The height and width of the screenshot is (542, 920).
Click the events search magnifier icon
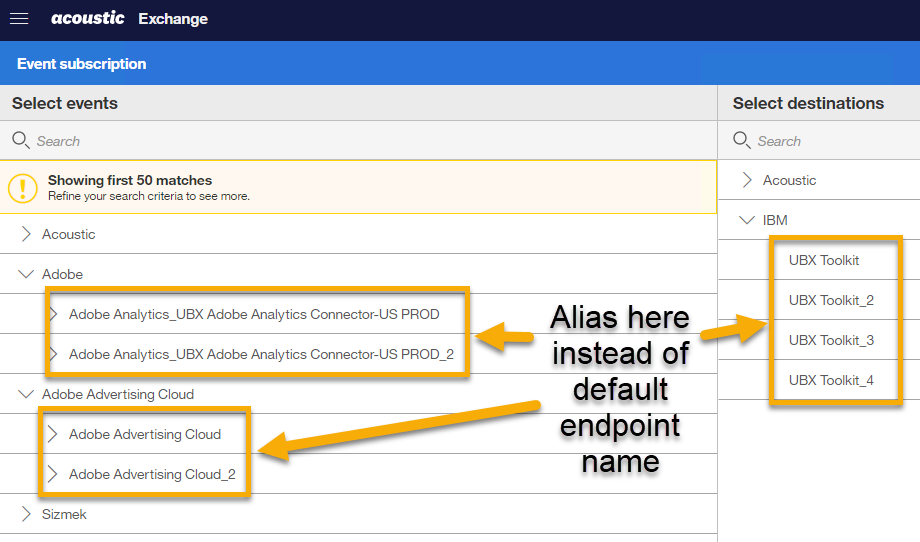pyautogui.click(x=21, y=141)
